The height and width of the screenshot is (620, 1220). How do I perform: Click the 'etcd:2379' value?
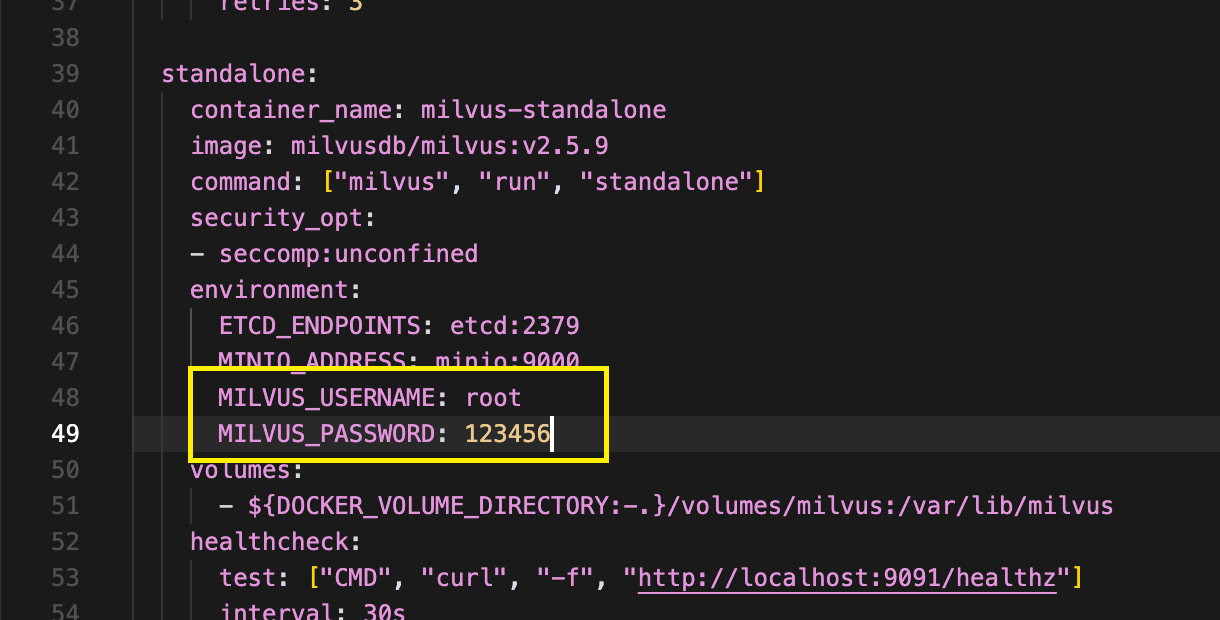(x=514, y=325)
